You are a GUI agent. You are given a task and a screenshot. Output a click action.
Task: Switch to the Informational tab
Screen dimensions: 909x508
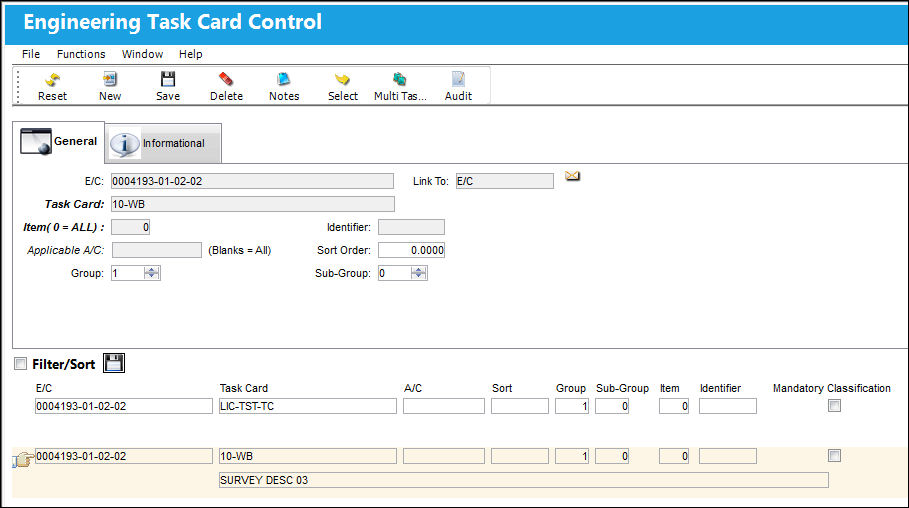(163, 143)
